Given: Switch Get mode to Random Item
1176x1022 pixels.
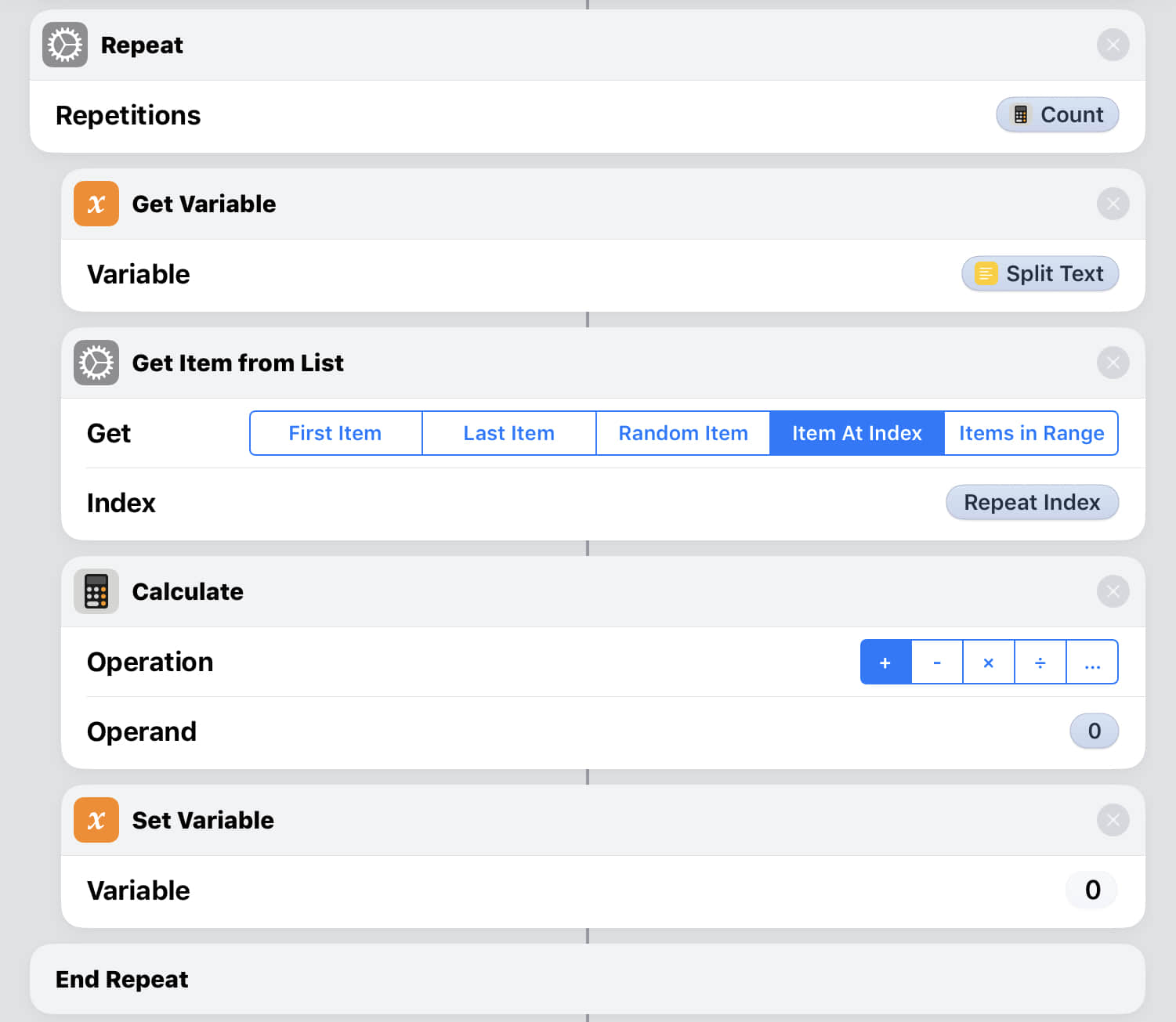Looking at the screenshot, I should coord(683,433).
